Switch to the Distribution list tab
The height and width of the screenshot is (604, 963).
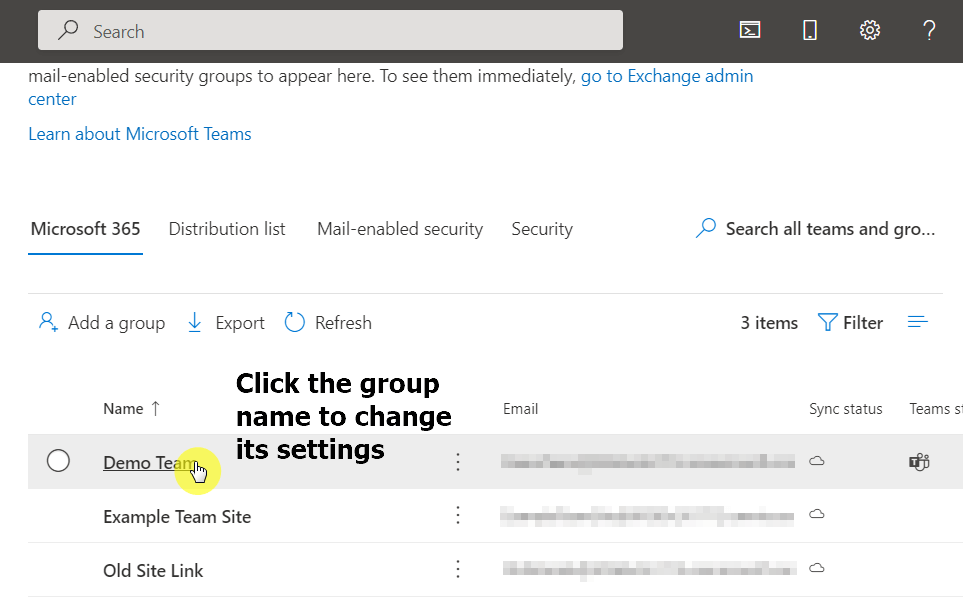tap(227, 229)
